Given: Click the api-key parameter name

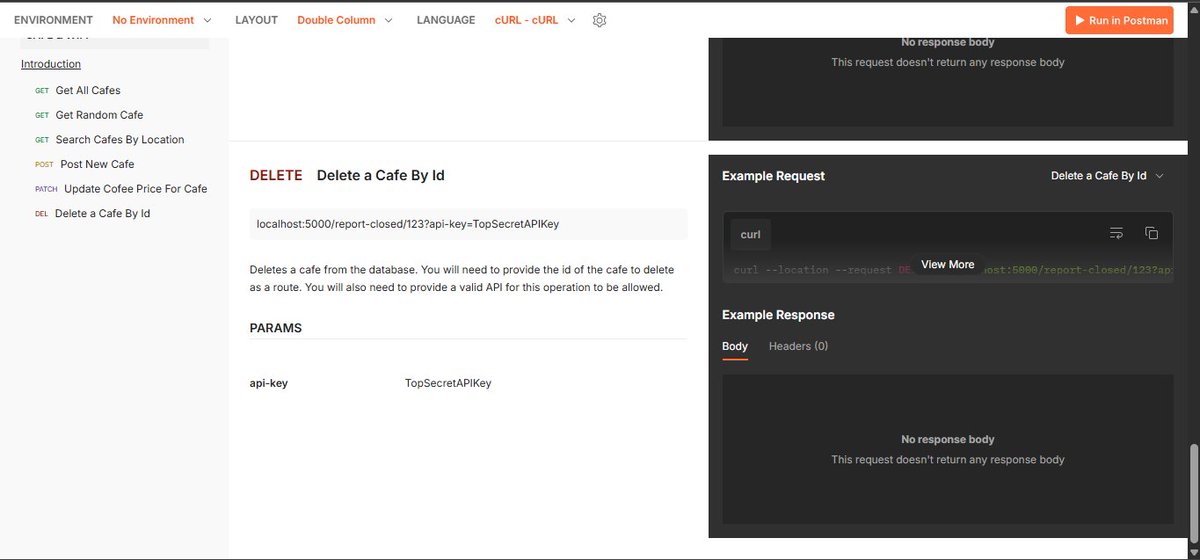Looking at the screenshot, I should point(269,383).
